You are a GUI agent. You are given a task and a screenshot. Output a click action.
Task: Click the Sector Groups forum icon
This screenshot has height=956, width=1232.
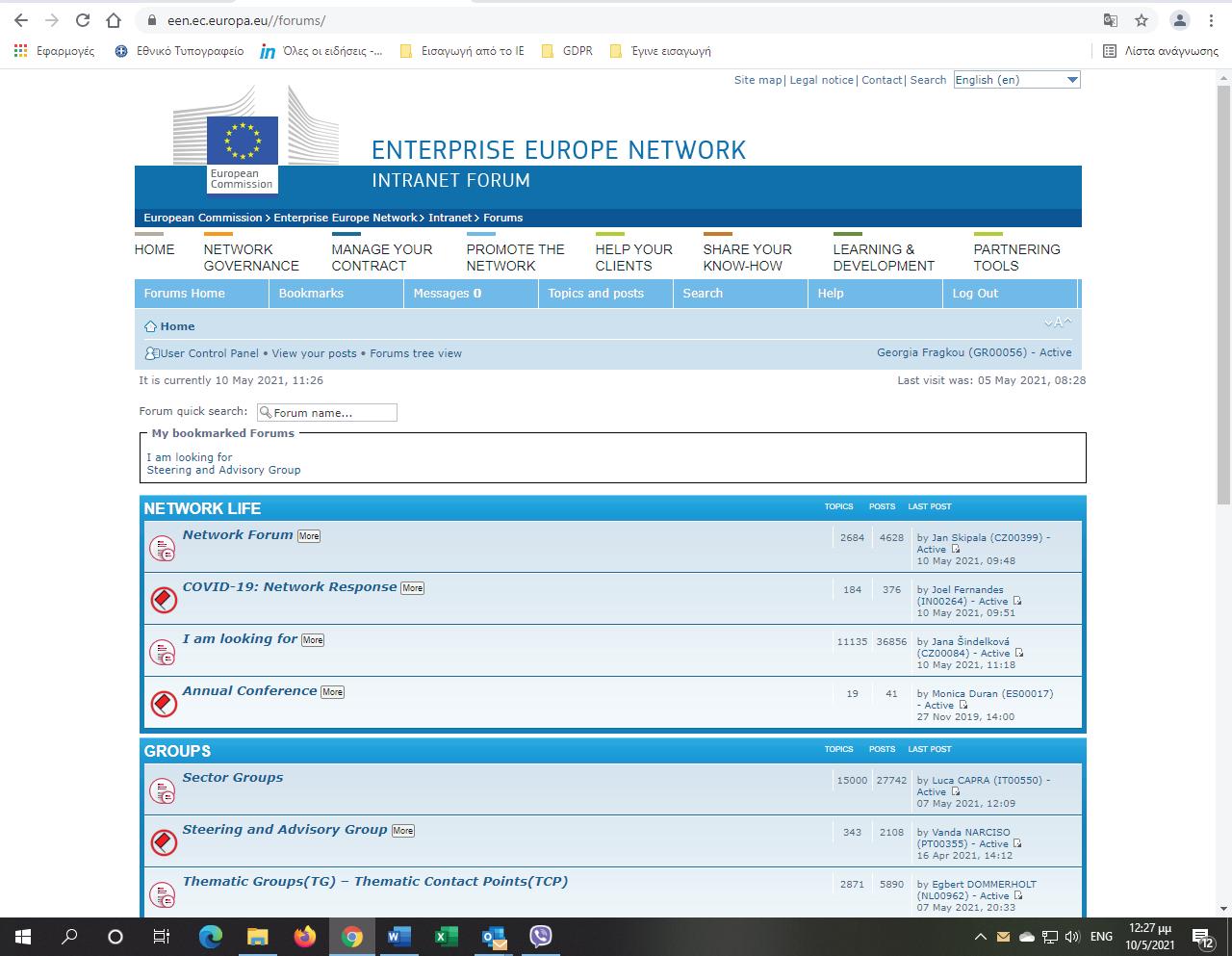click(x=163, y=790)
